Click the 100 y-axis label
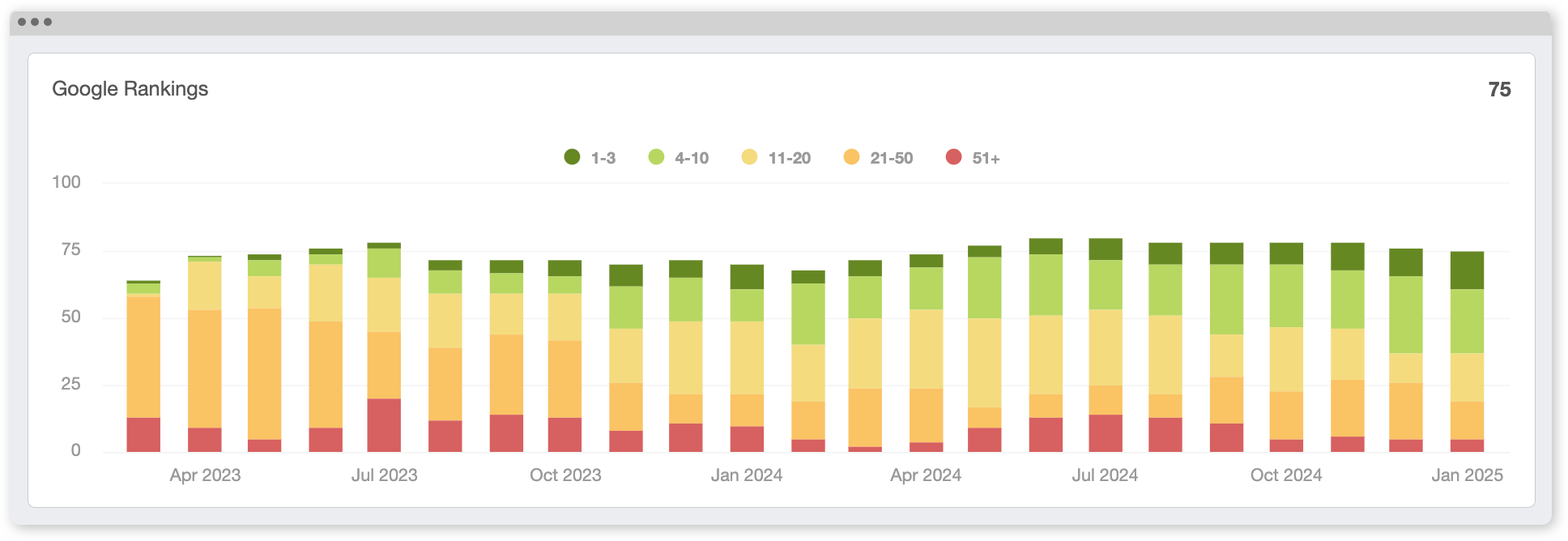 click(66, 182)
